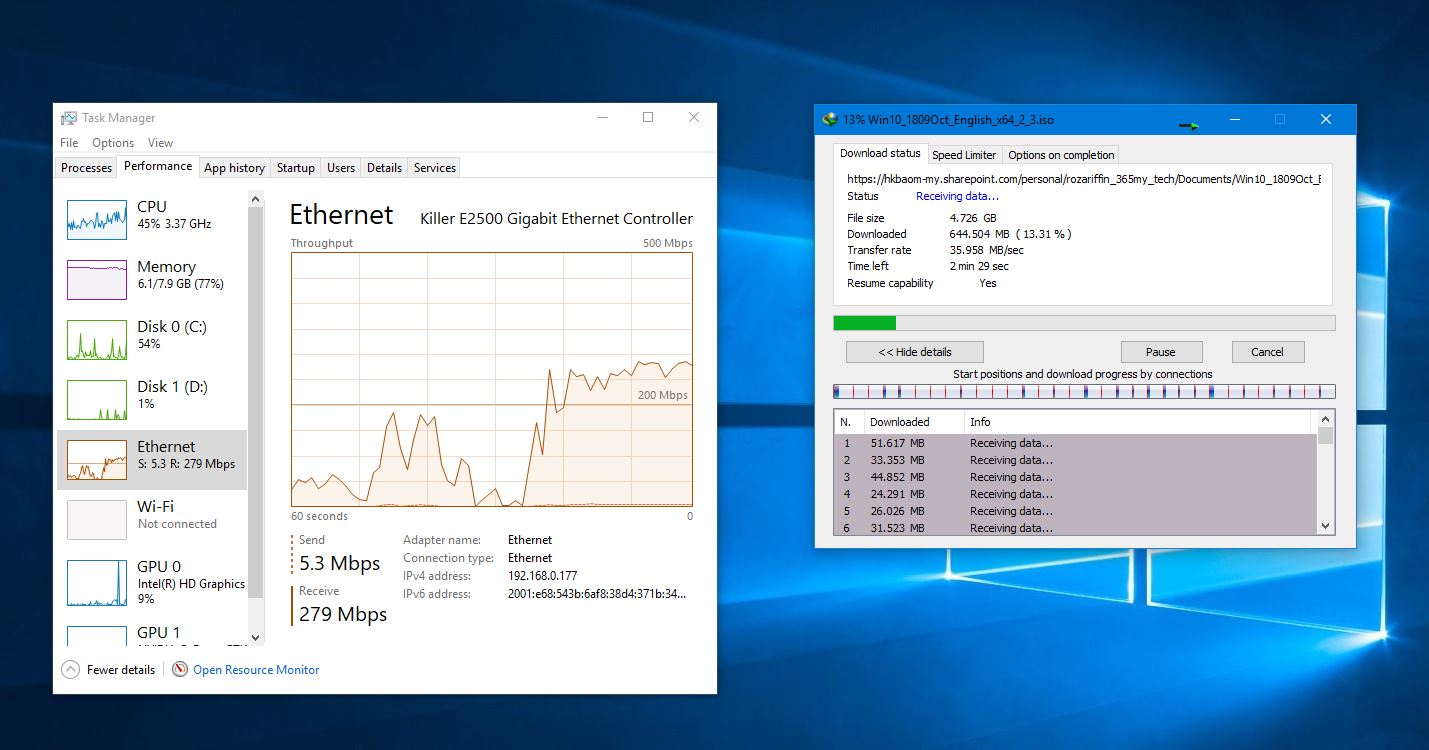The width and height of the screenshot is (1429, 750).
Task: Select the Memory performance item
Action: 152,280
